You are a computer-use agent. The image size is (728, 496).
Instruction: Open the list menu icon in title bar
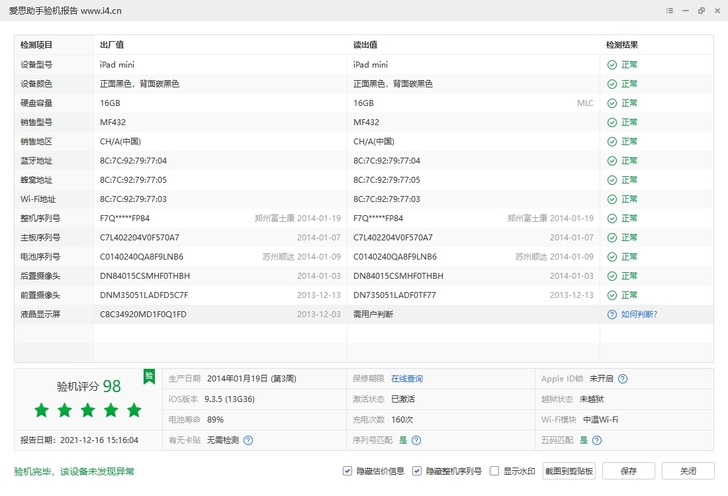point(671,9)
